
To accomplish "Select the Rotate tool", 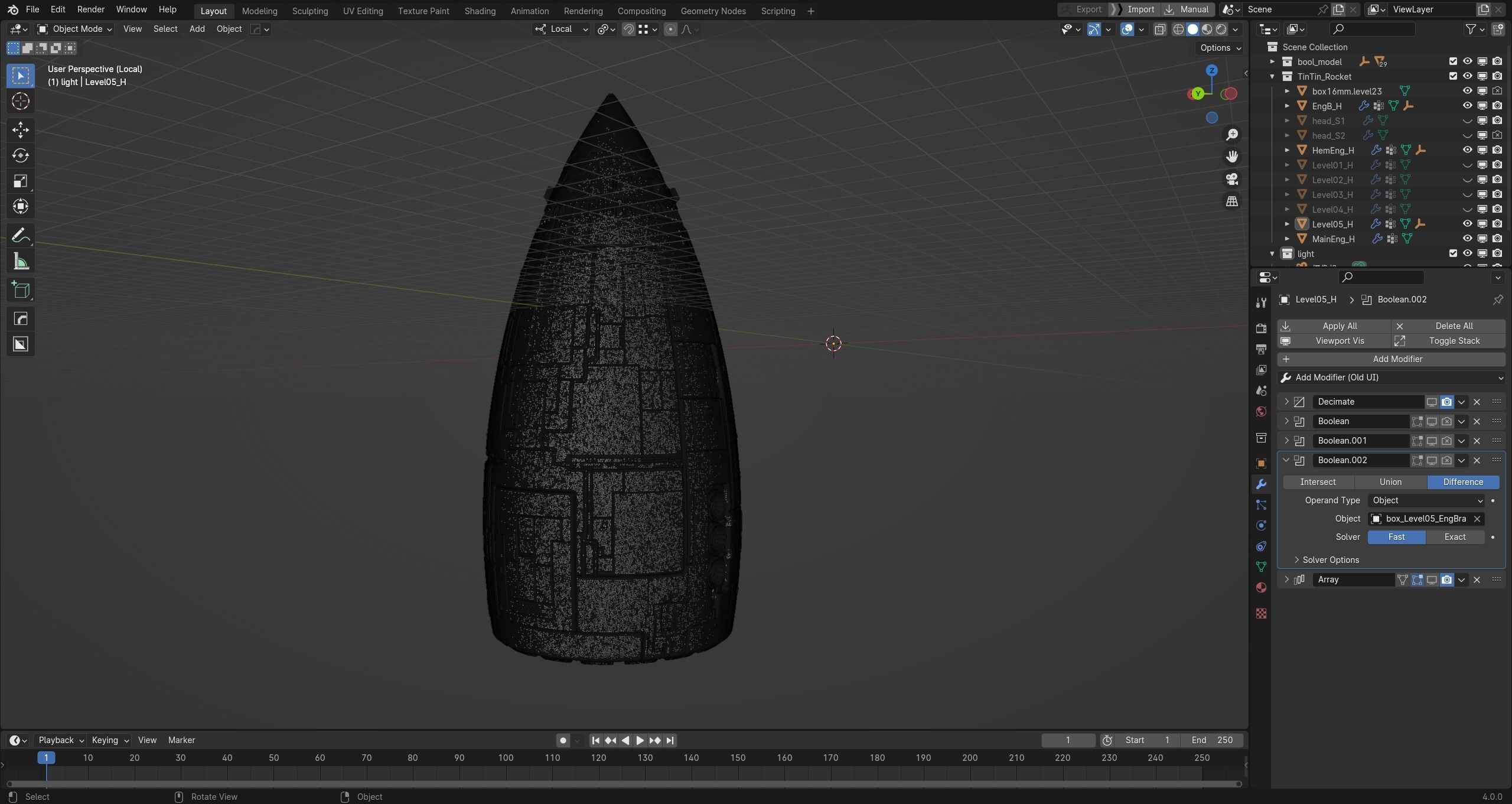I will pos(21,155).
